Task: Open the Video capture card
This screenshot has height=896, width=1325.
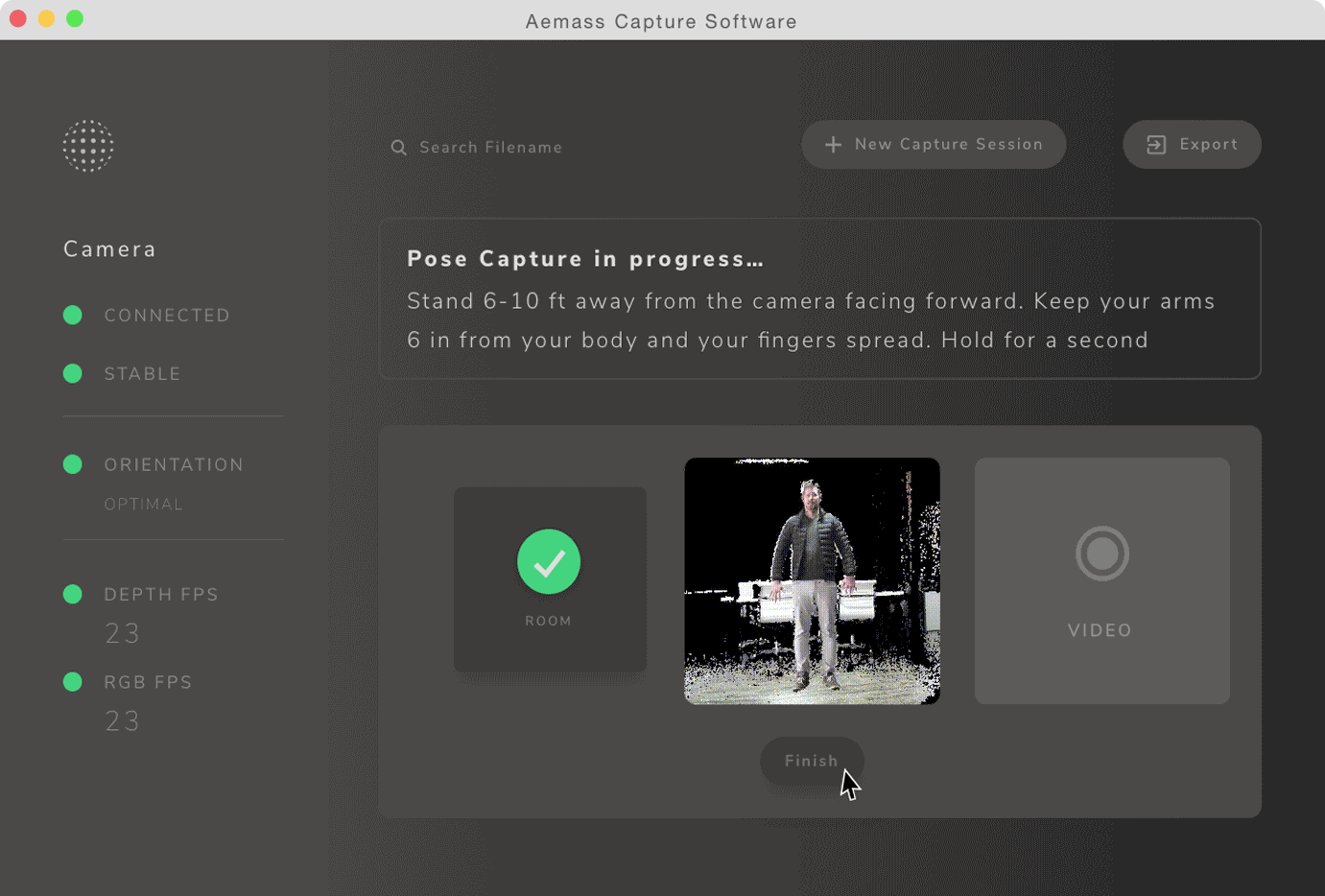Action: click(1101, 580)
